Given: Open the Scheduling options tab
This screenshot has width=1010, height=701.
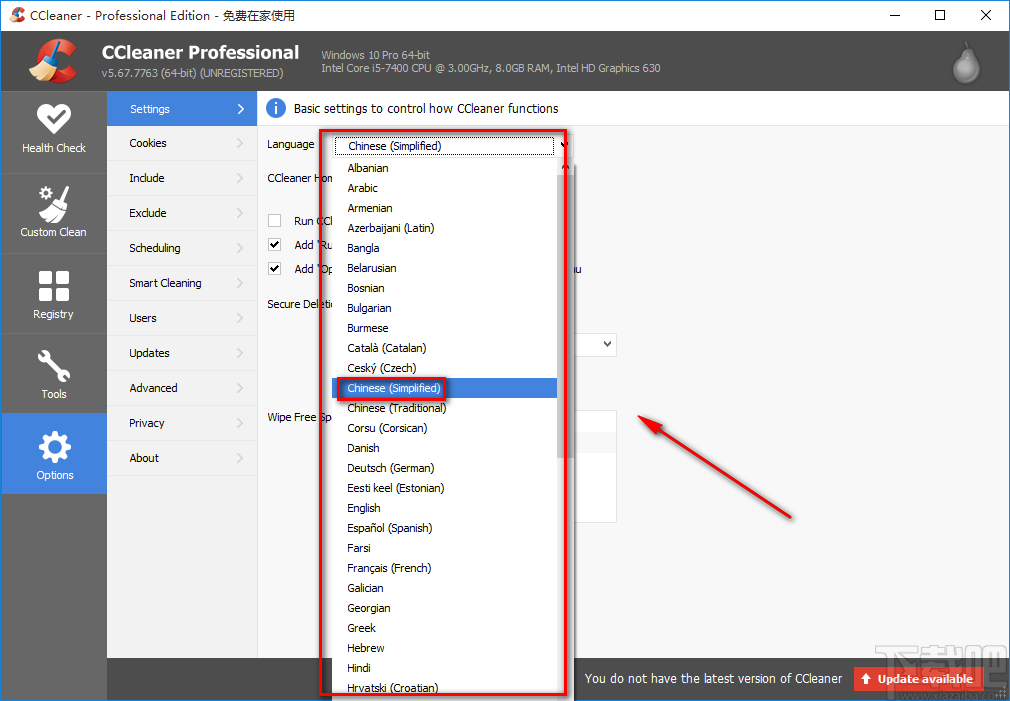Looking at the screenshot, I should pyautogui.click(x=182, y=248).
